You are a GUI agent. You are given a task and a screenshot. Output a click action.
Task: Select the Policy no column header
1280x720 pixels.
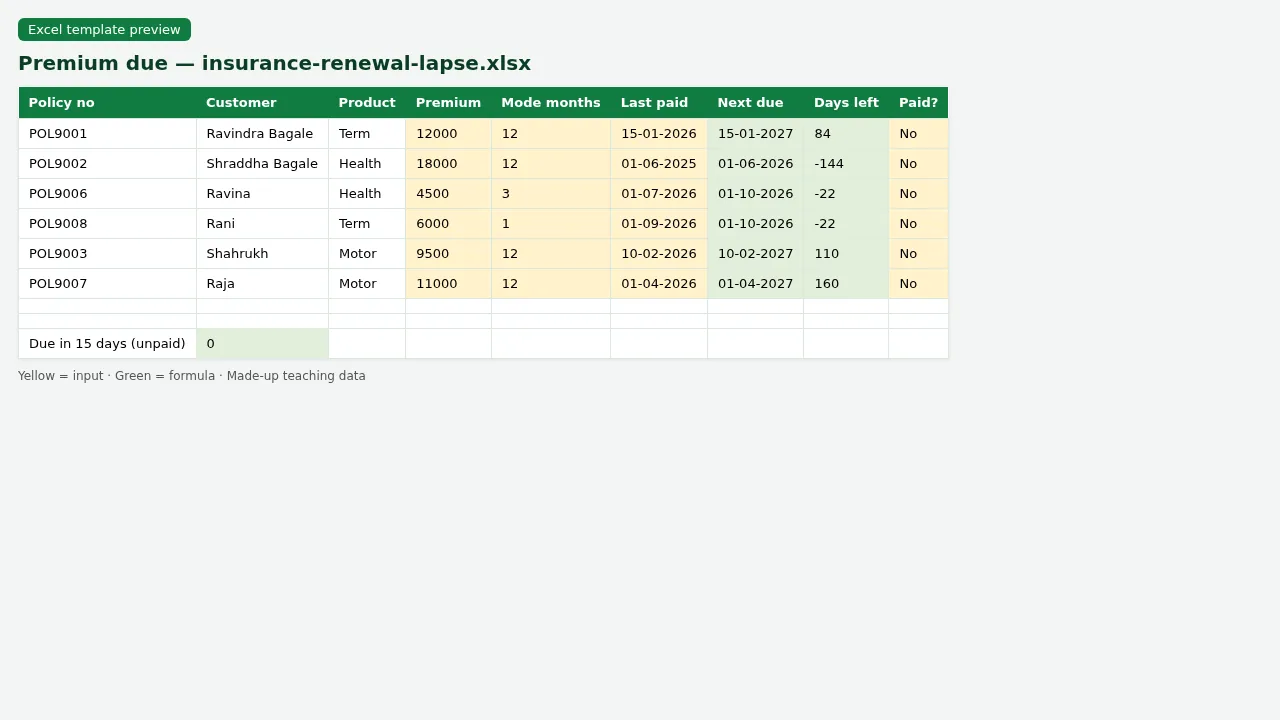(107, 103)
